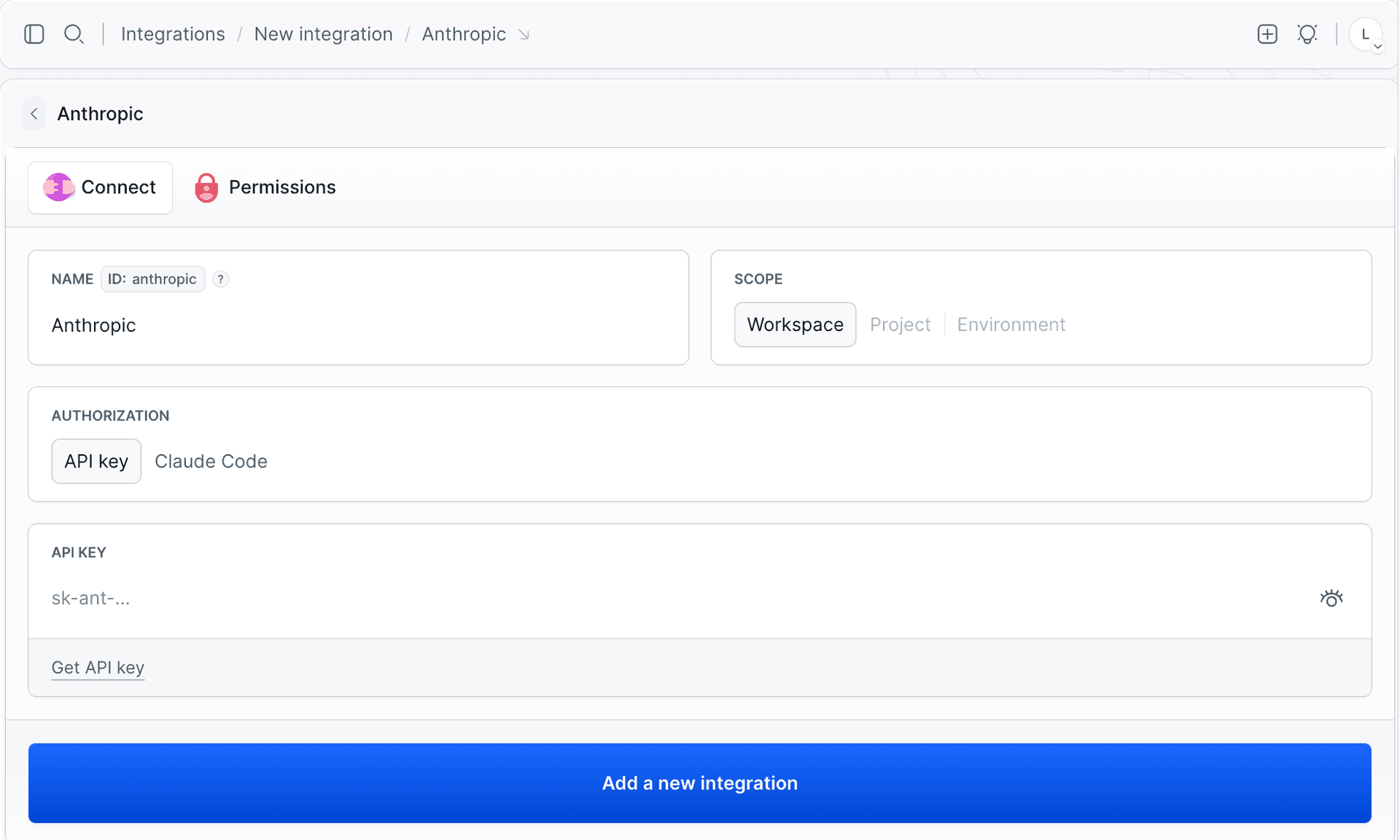This screenshot has height=840, width=1400.
Task: Click the plus add icon in header
Action: (1267, 34)
